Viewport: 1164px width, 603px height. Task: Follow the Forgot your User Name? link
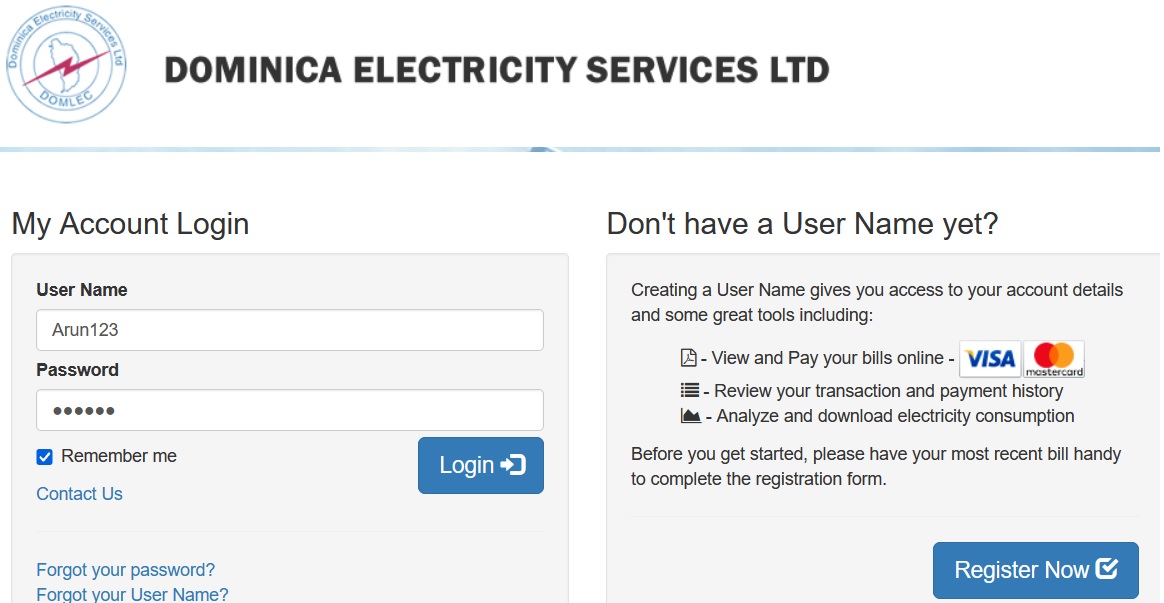tap(132, 594)
